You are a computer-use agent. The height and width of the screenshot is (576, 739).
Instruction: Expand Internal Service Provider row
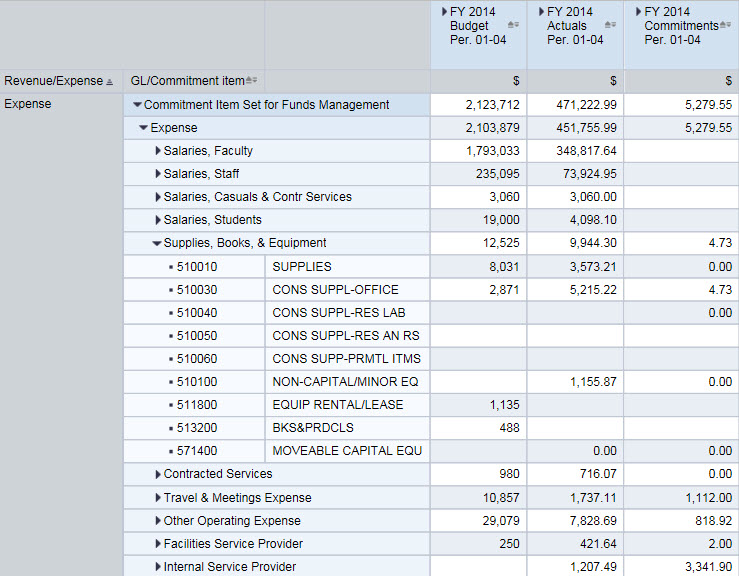158,567
